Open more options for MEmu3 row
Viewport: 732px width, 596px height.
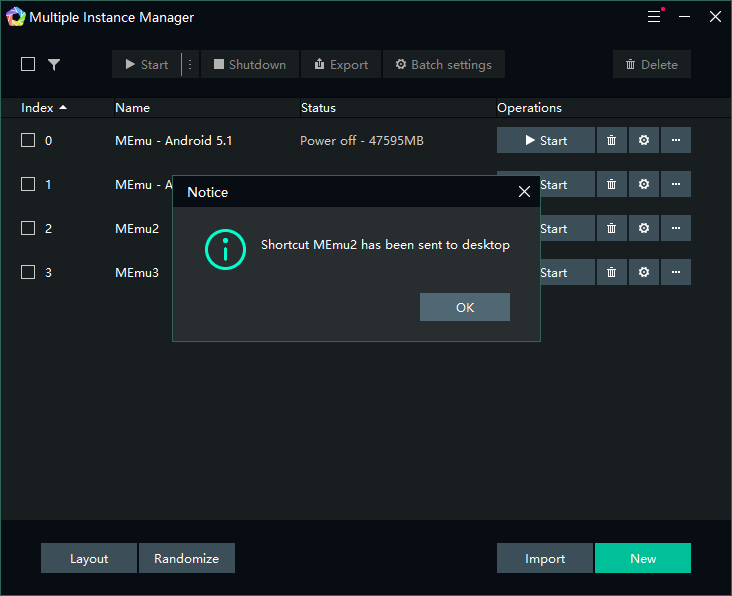676,273
